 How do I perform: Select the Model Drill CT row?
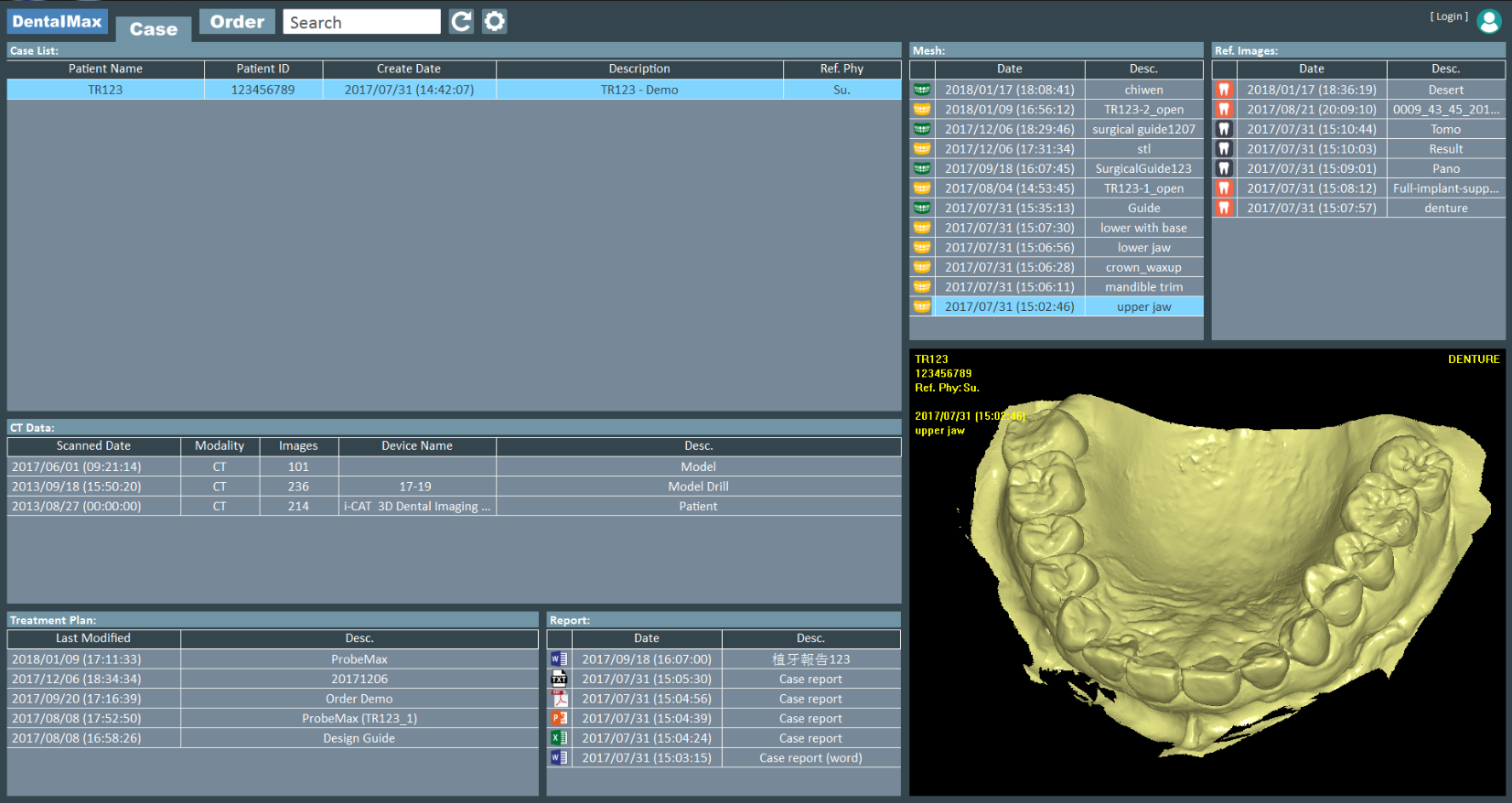tap(455, 487)
